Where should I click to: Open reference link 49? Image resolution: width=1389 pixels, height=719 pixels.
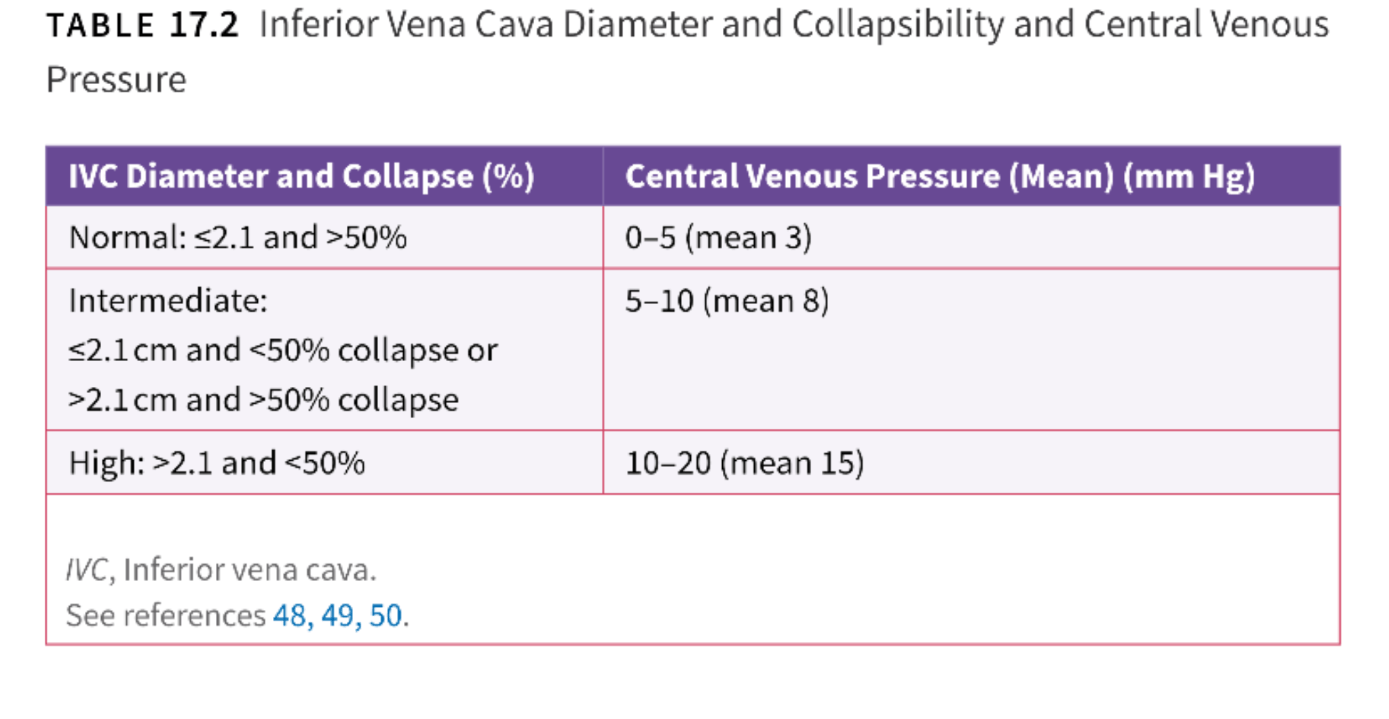(338, 615)
